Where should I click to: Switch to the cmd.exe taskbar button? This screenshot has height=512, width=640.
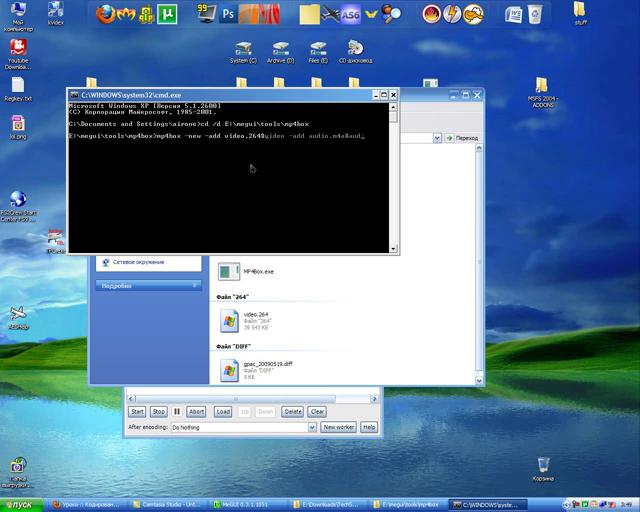pyautogui.click(x=488, y=505)
